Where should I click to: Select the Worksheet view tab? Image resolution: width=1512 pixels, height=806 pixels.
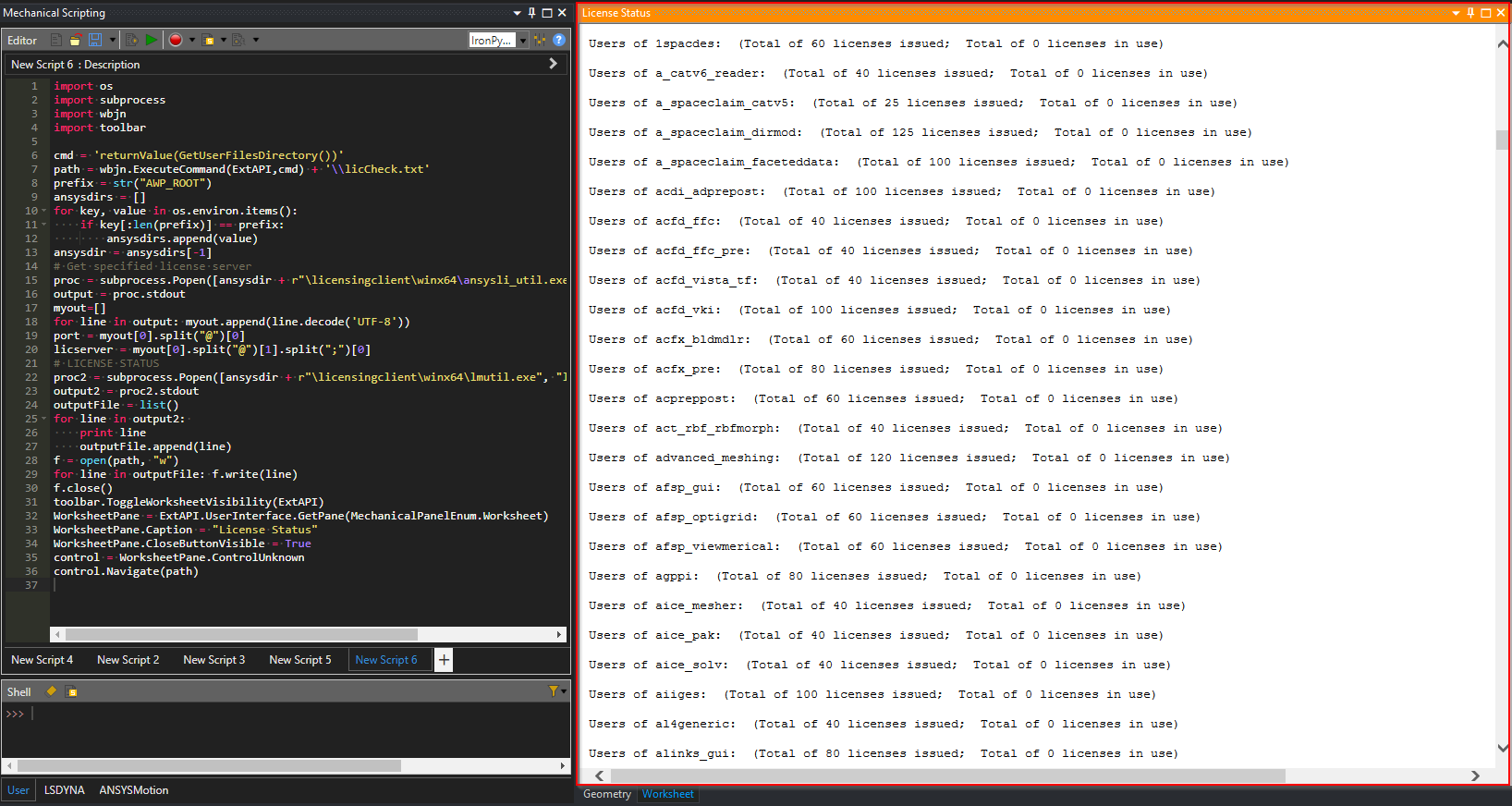(668, 794)
